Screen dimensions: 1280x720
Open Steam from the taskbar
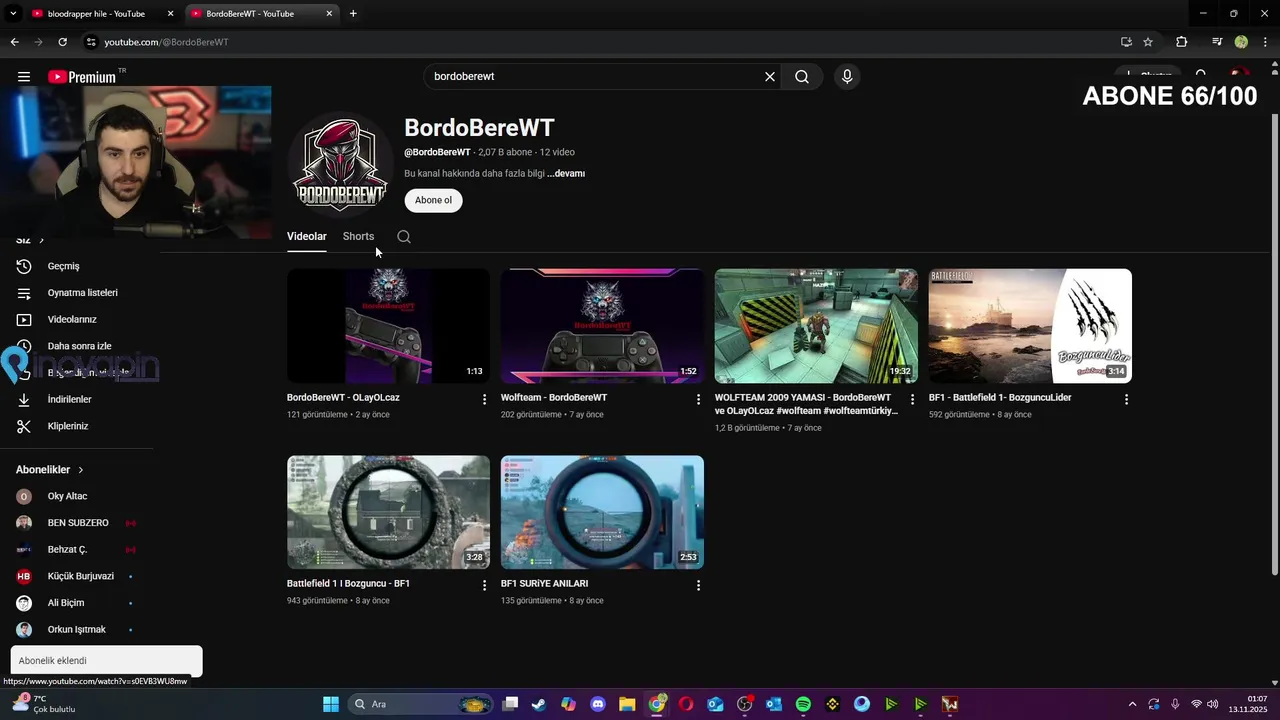pos(539,704)
